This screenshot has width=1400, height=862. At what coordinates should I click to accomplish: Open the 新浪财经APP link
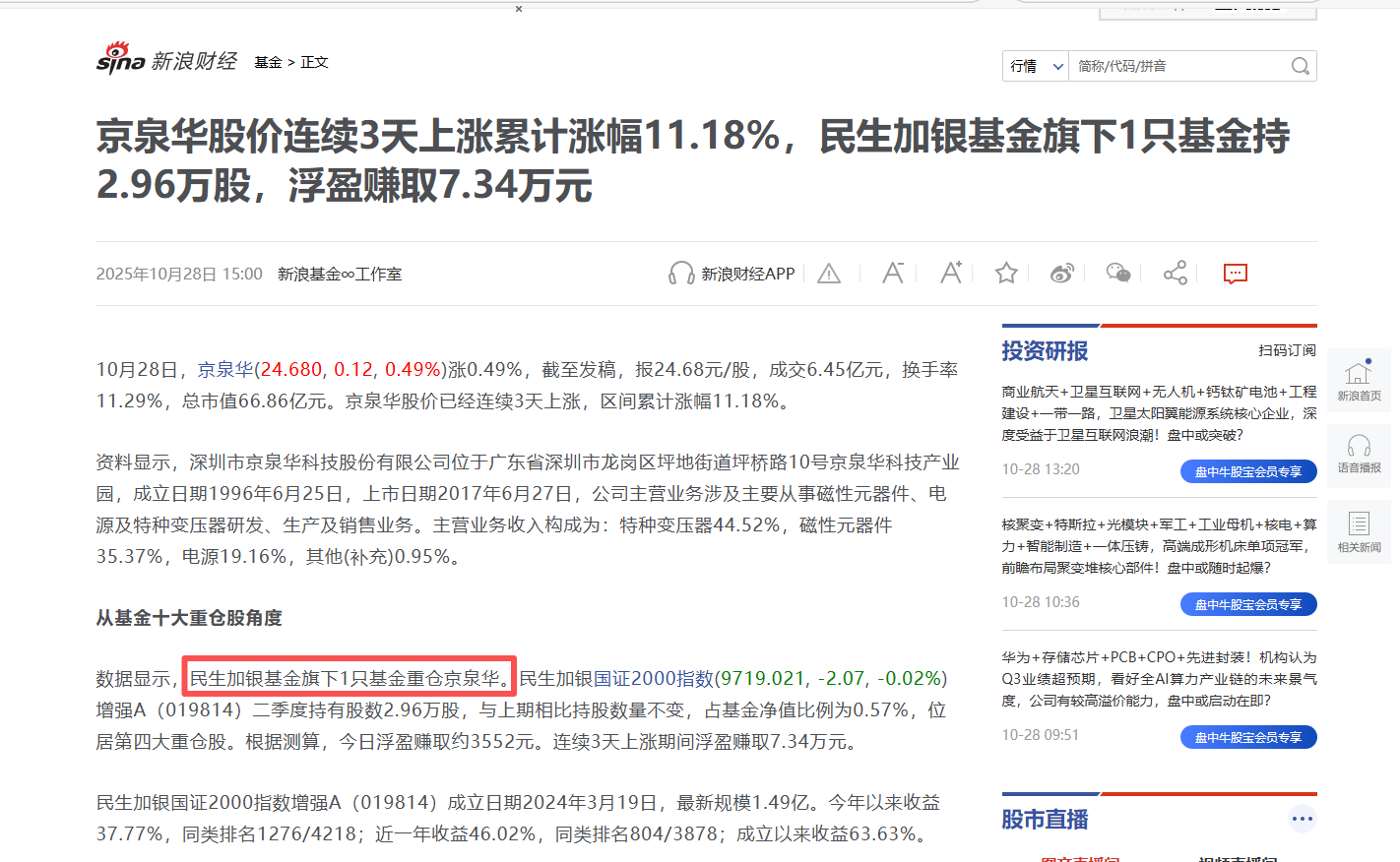coord(747,274)
